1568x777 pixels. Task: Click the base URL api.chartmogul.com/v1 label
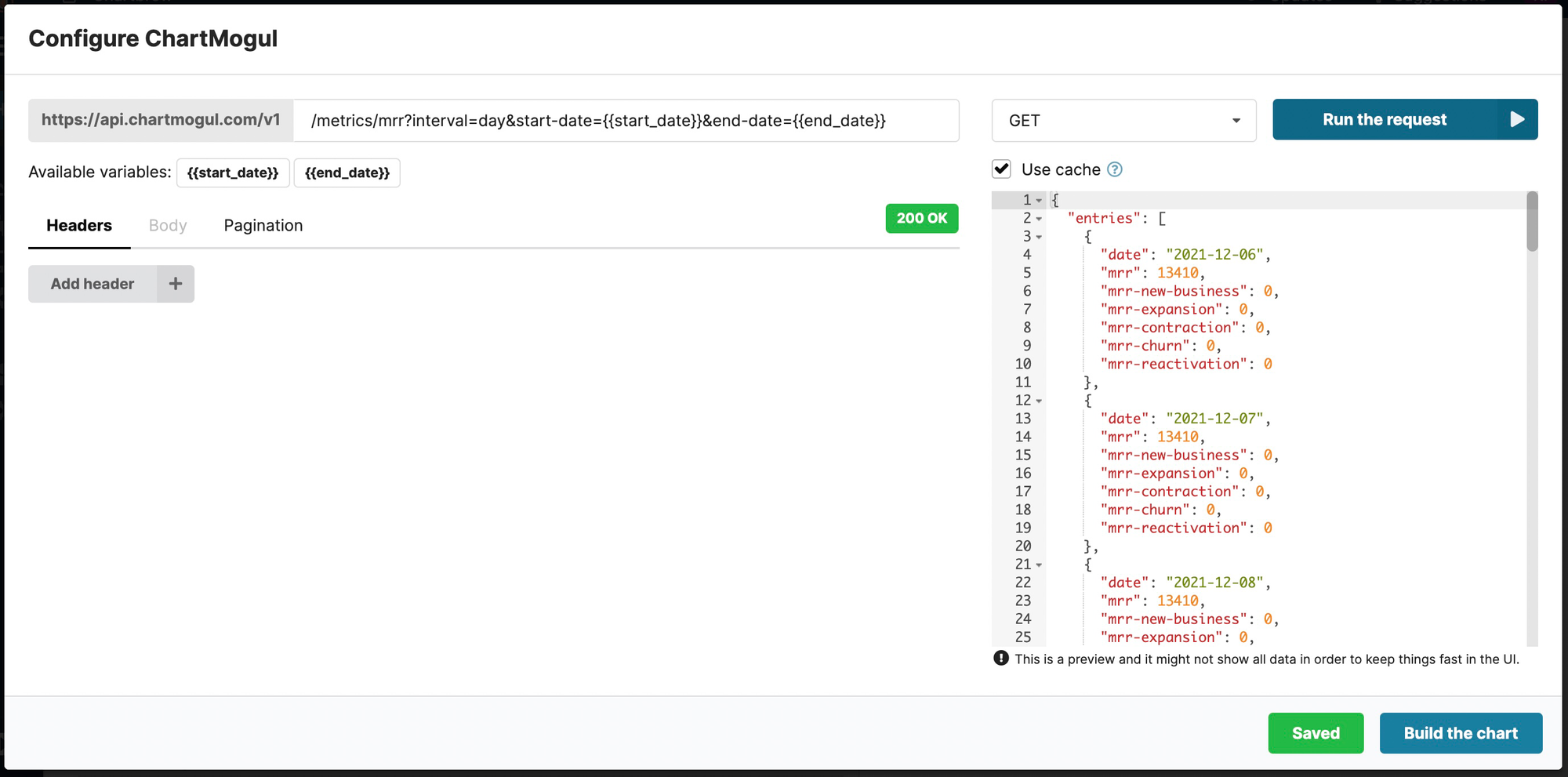(161, 120)
